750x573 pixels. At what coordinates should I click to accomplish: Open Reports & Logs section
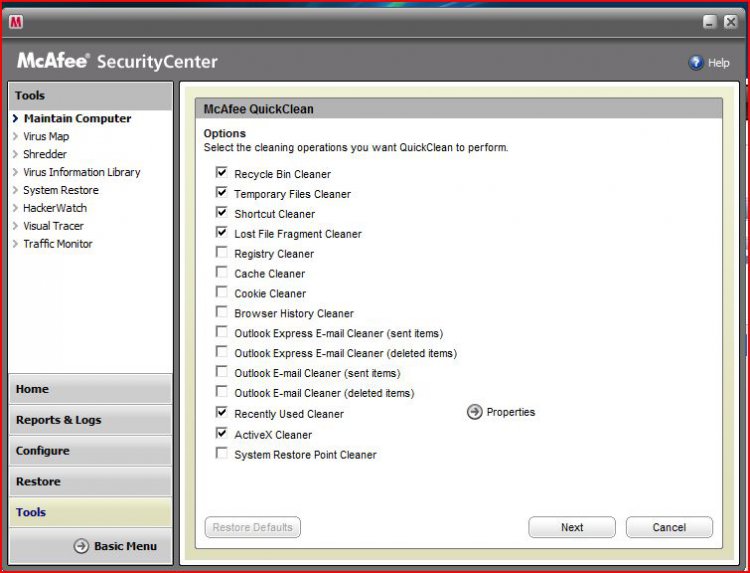pyautogui.click(x=90, y=420)
